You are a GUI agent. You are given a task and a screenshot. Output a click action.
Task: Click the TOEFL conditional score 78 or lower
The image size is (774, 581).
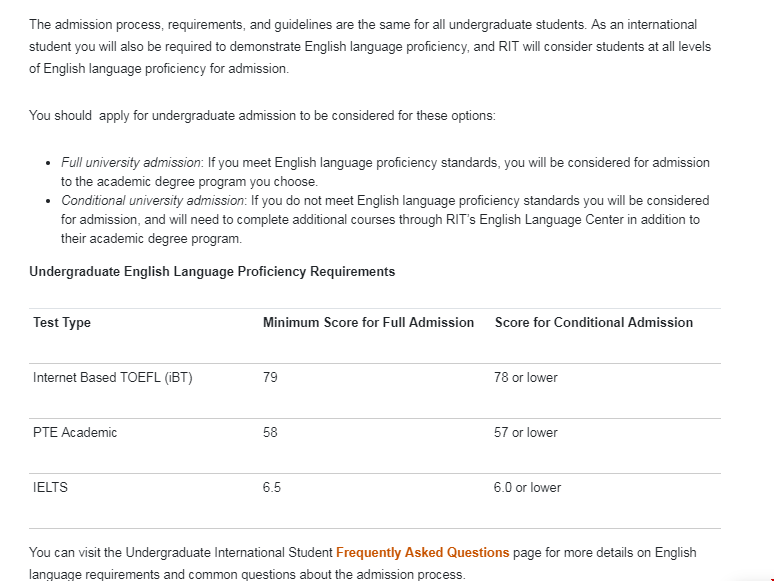pos(525,377)
